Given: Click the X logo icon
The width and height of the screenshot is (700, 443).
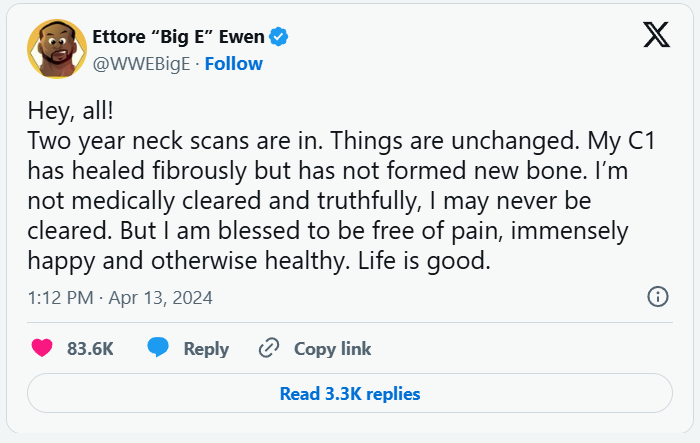Looking at the screenshot, I should [656, 36].
